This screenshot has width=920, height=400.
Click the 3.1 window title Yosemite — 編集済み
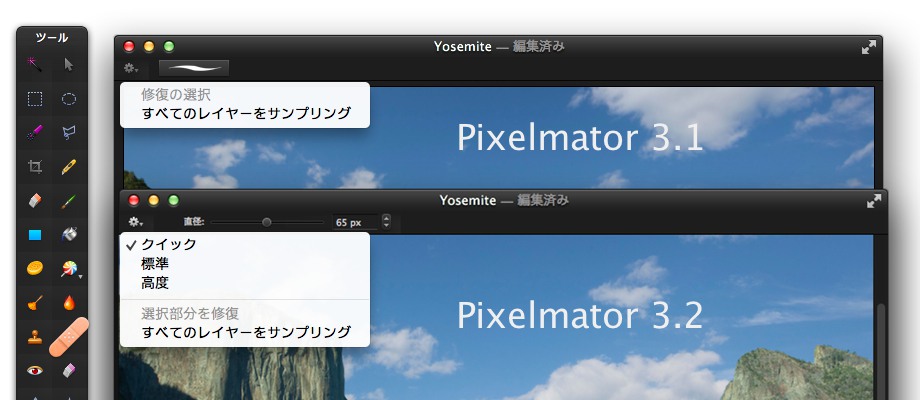point(499,47)
